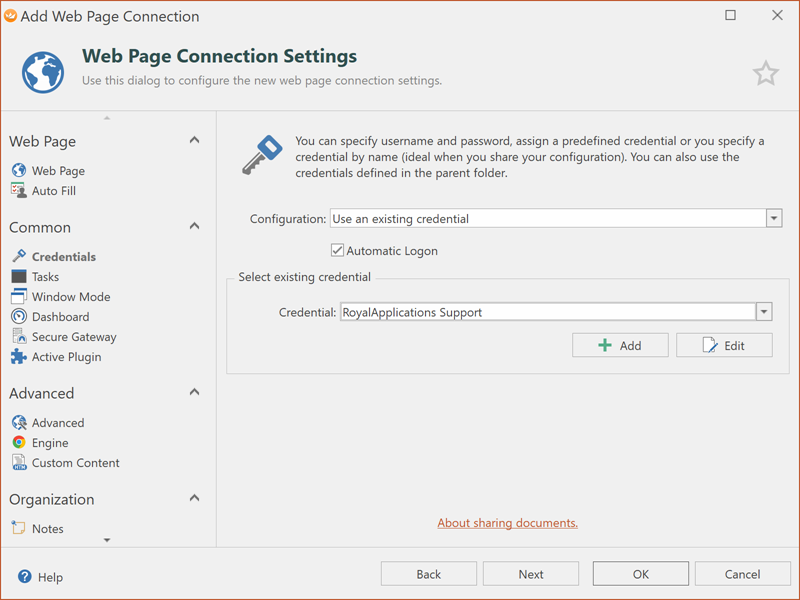This screenshot has width=800, height=600.
Task: Collapse the Advanced section
Action: pyautogui.click(x=194, y=393)
